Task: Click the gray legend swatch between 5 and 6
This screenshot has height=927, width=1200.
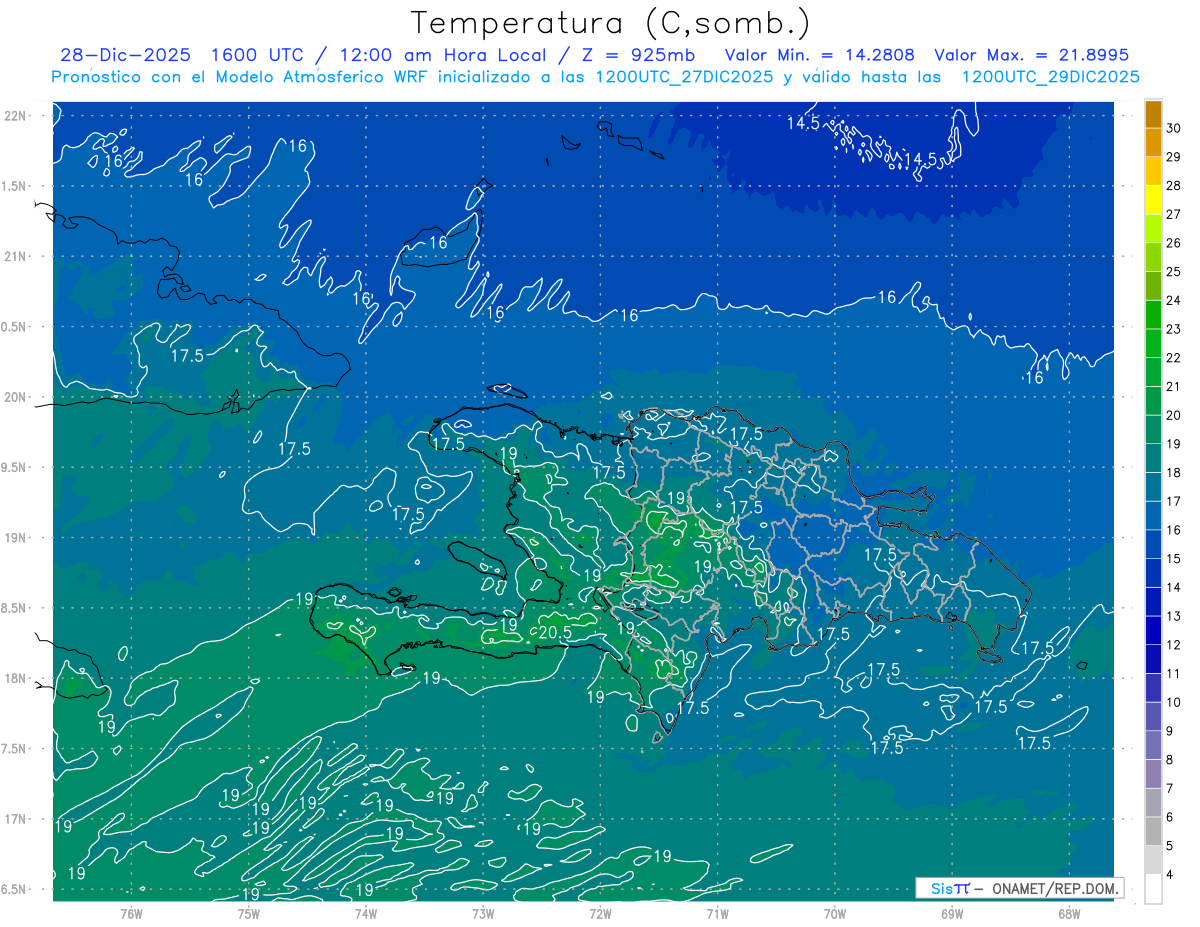Action: click(x=1153, y=831)
